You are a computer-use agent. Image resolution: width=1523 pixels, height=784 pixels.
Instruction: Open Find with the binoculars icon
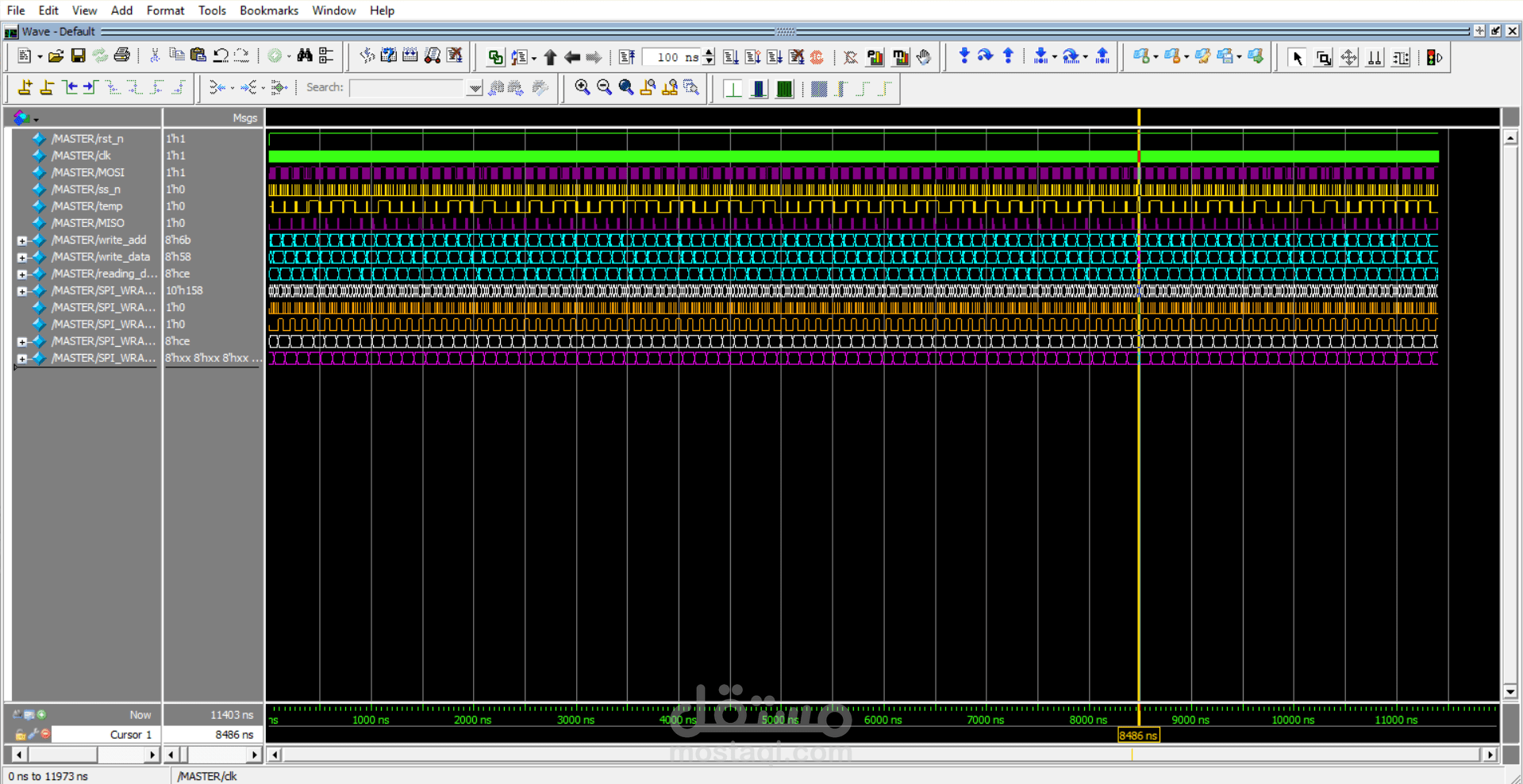(x=305, y=56)
